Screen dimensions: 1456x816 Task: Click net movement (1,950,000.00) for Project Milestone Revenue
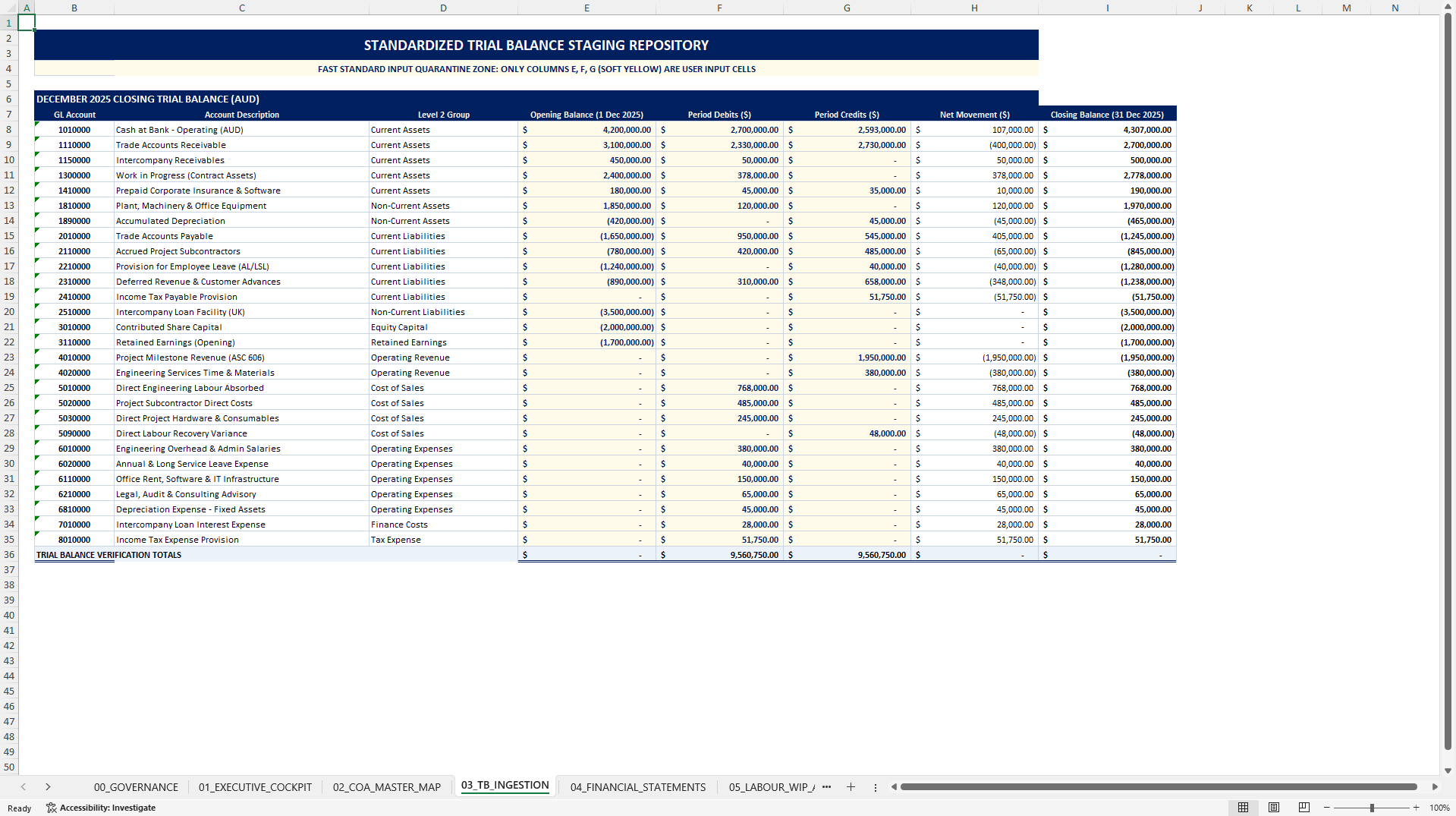(974, 358)
